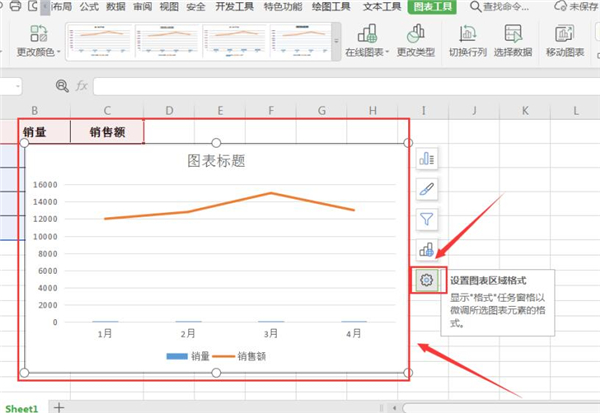Click the 更改类型 change type button
The image size is (600, 413).
(415, 41)
